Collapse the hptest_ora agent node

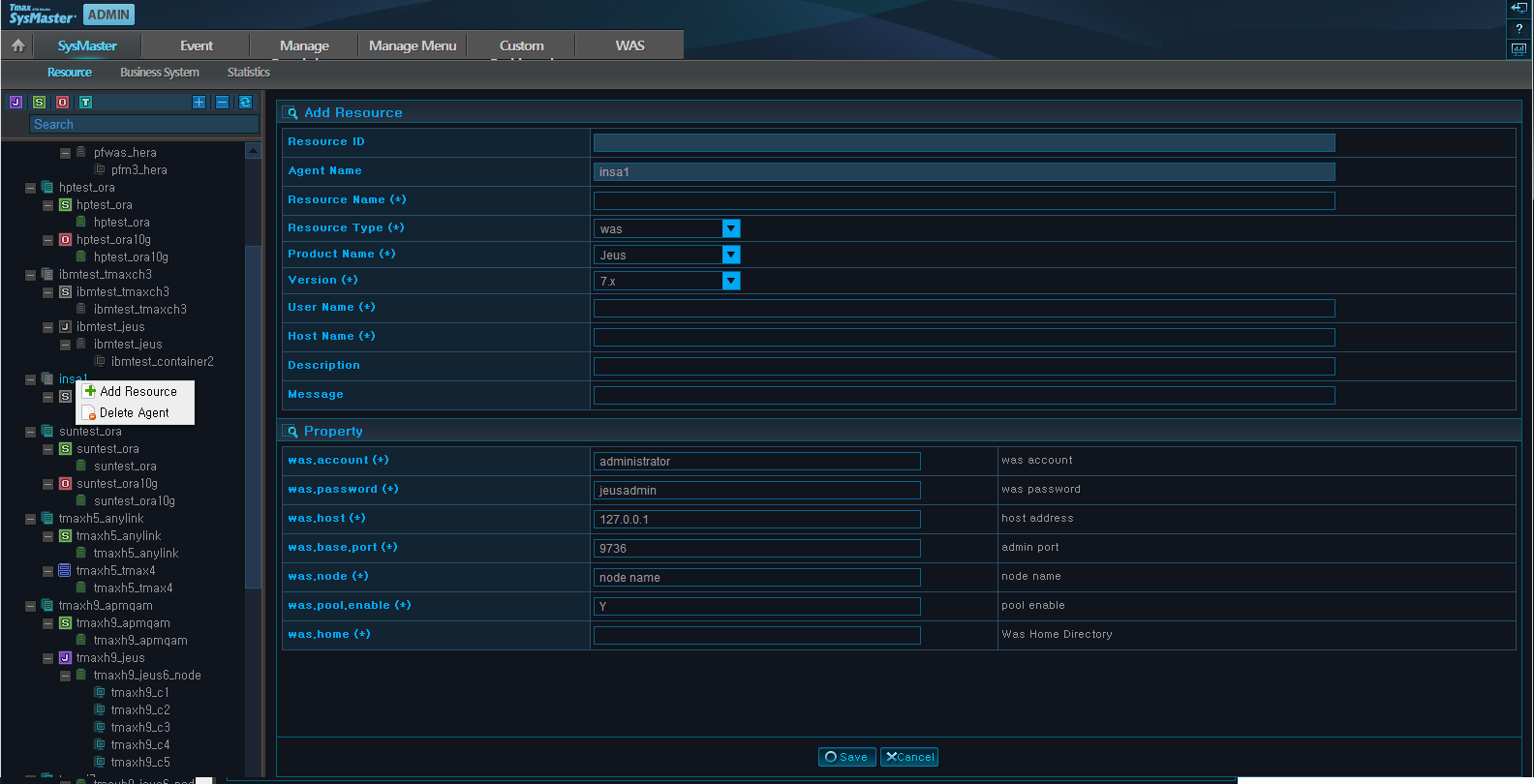pos(30,188)
